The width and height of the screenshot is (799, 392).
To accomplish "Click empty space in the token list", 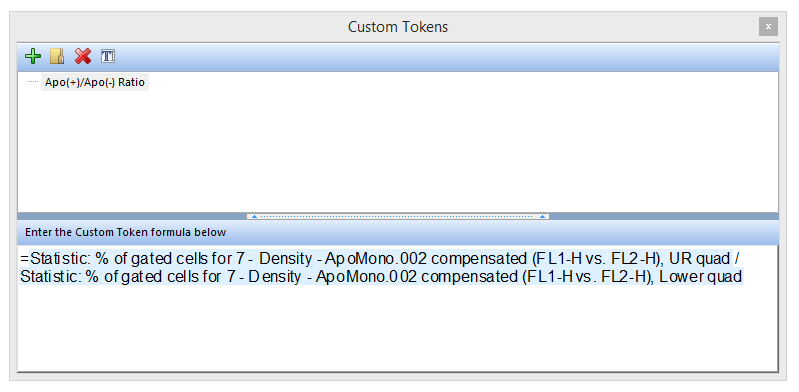I will tap(397, 150).
